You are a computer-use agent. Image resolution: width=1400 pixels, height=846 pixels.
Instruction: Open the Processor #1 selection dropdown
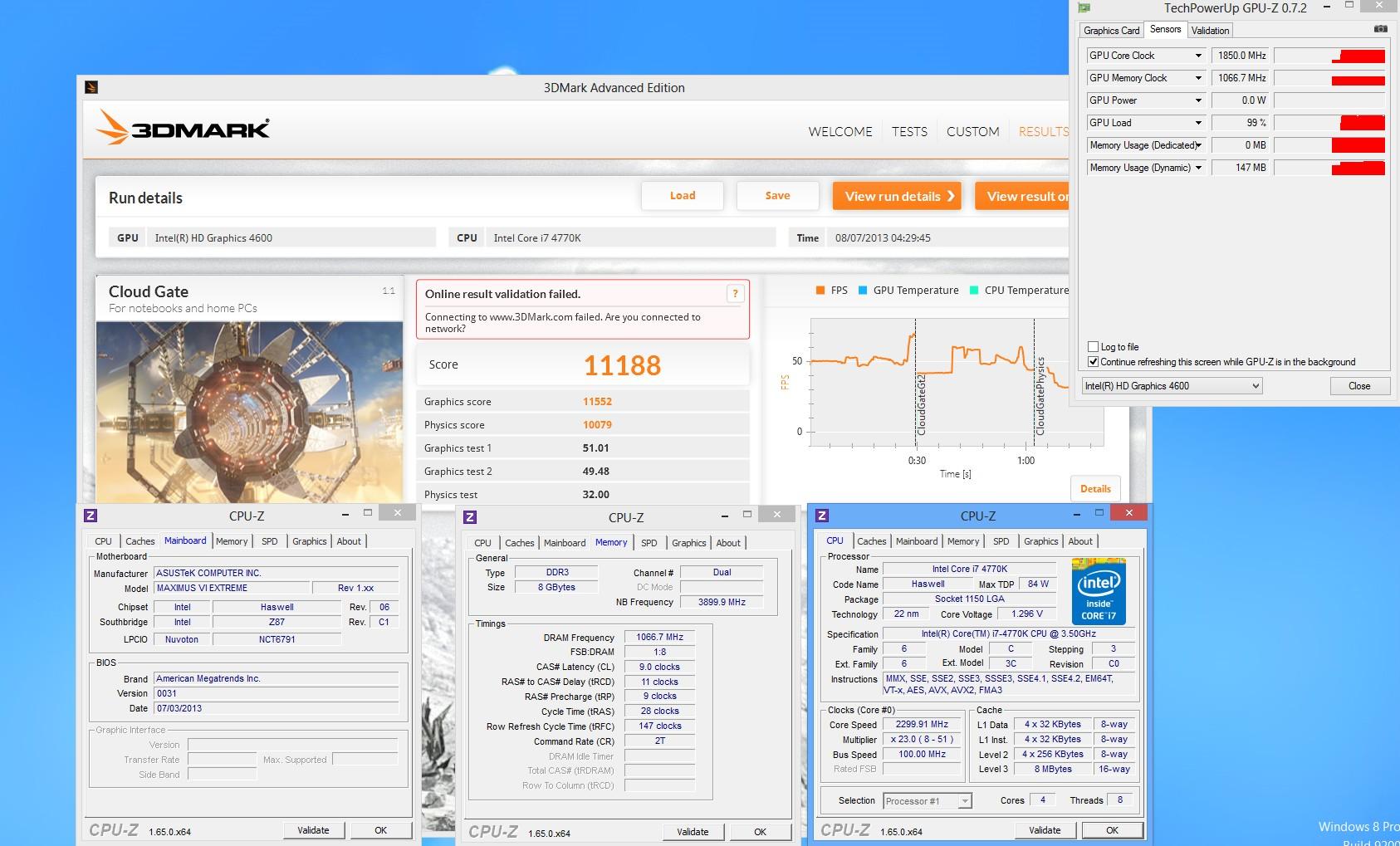[x=927, y=801]
